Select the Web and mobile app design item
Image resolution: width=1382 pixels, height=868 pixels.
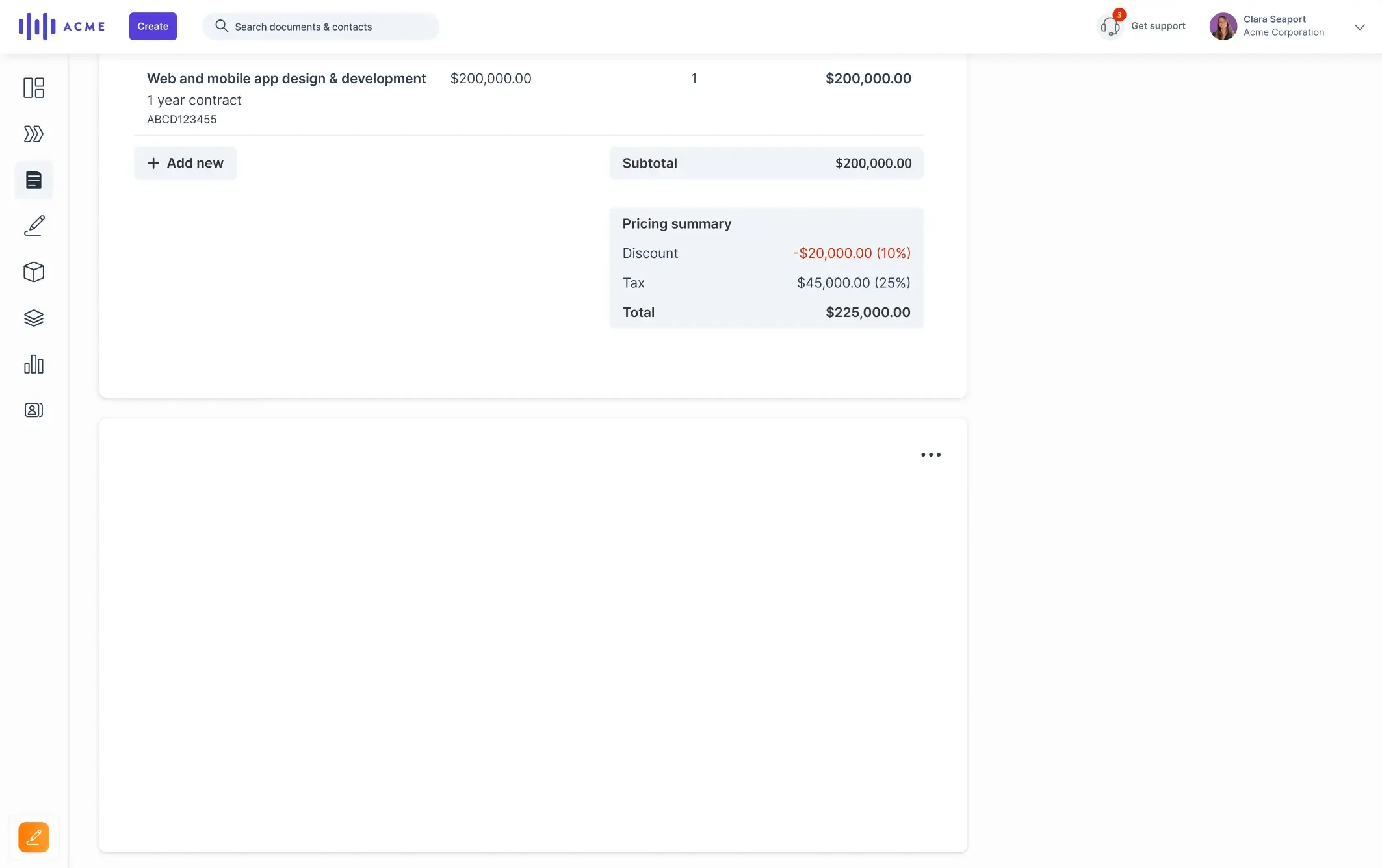[286, 78]
